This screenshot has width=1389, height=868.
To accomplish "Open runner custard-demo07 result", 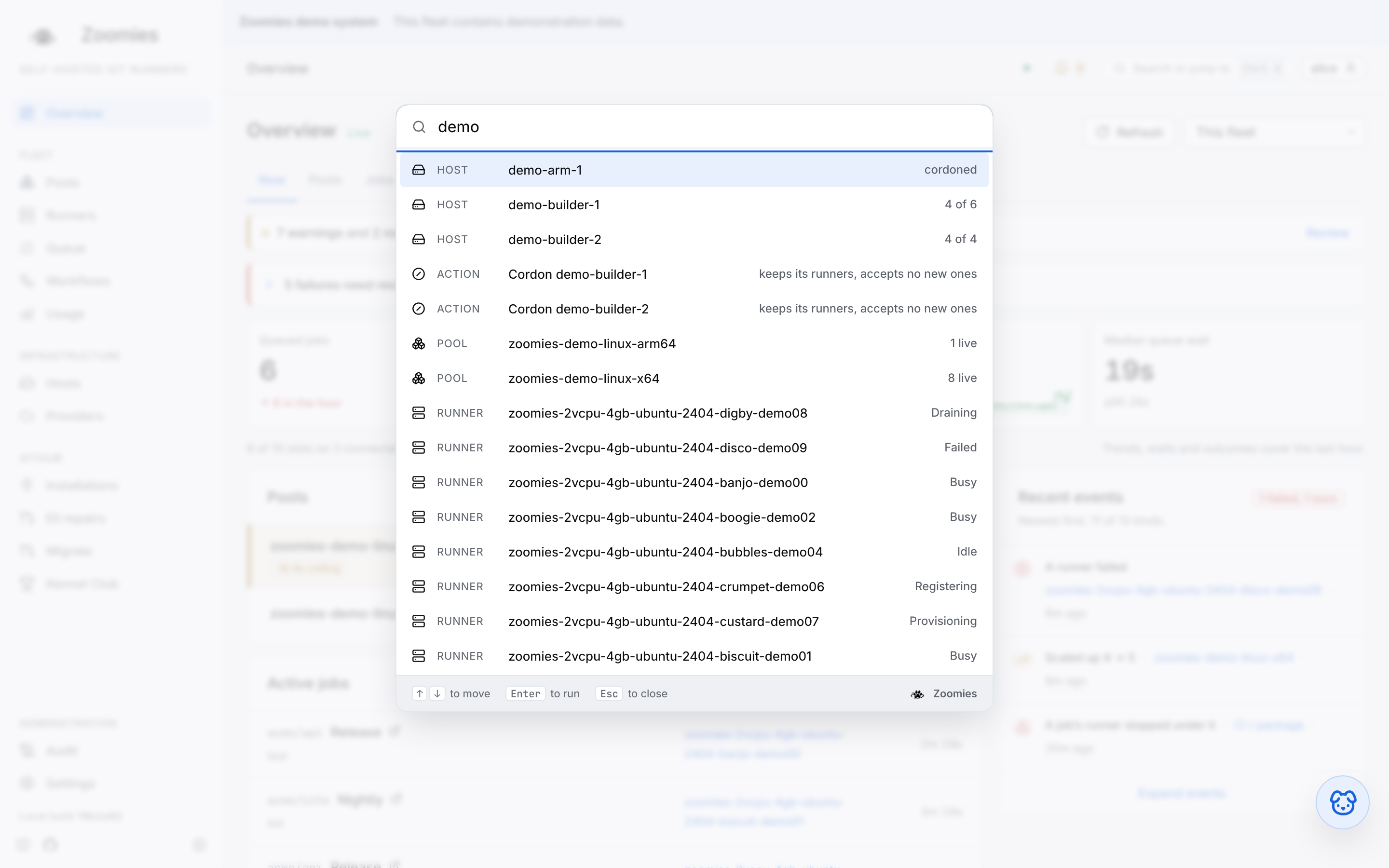I will click(694, 621).
